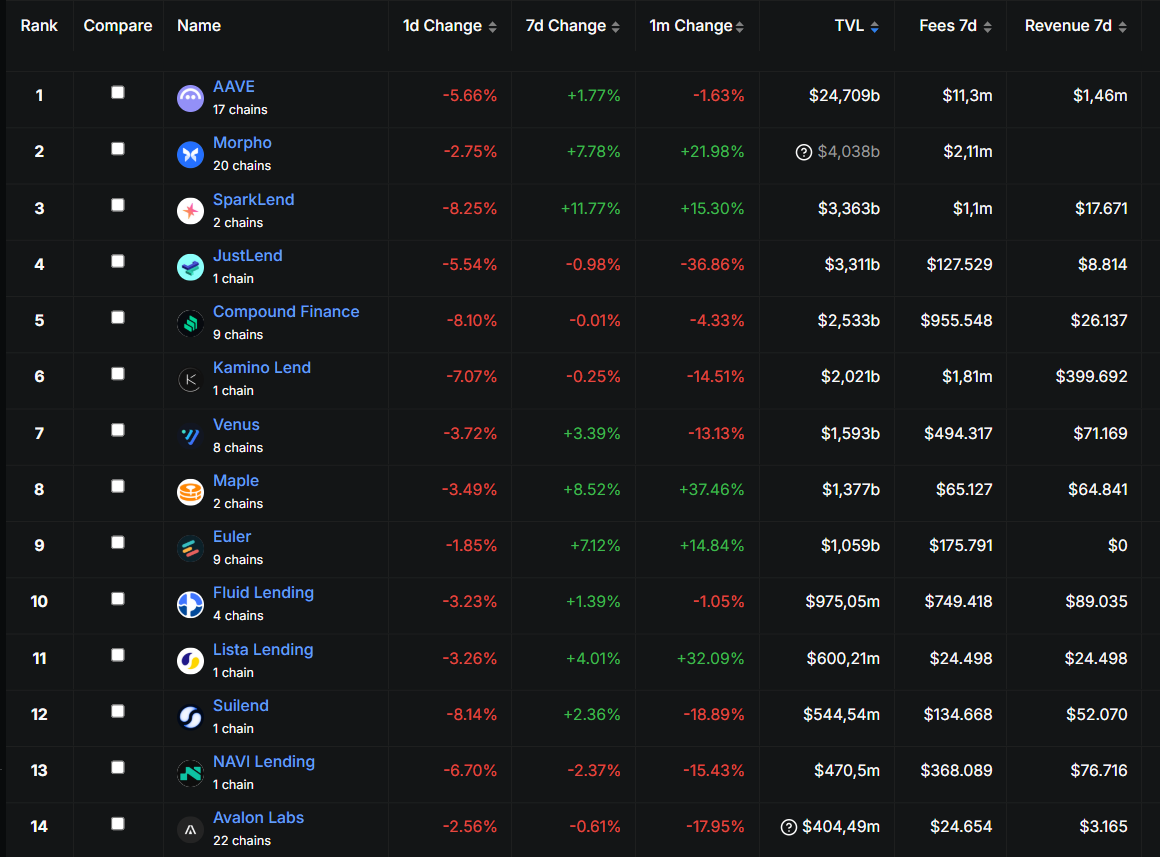Sort the table by Fees 7d
Image resolution: width=1160 pixels, height=857 pixels.
pos(955,26)
